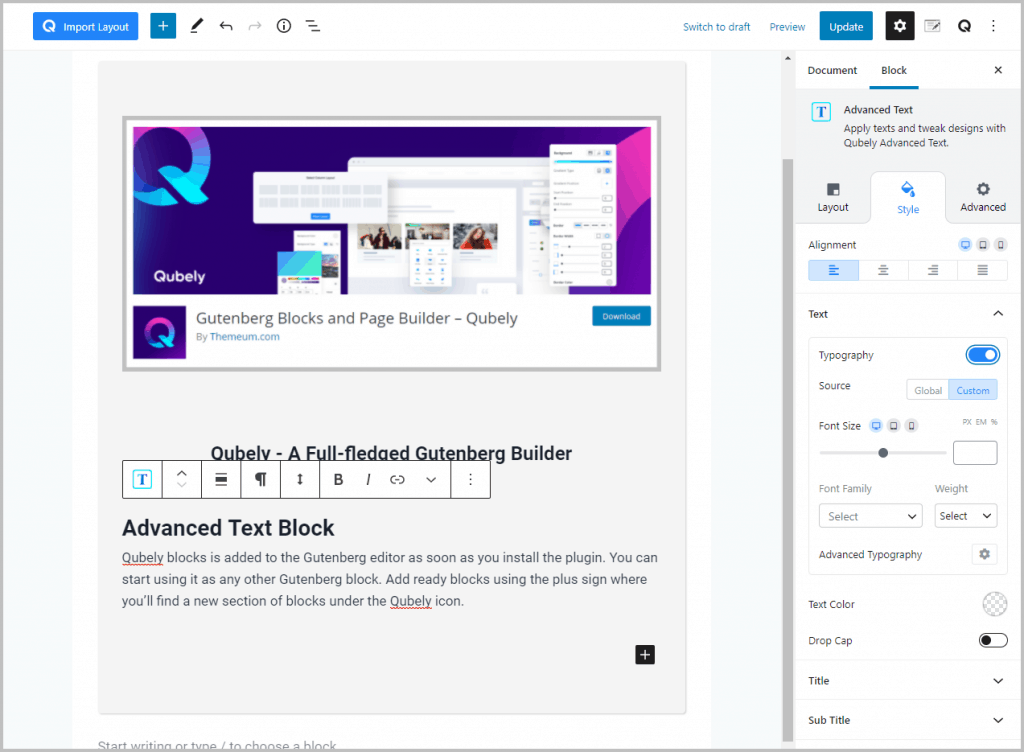Toggle the settings gear sidebar
Viewport: 1024px width, 752px height.
click(x=900, y=26)
